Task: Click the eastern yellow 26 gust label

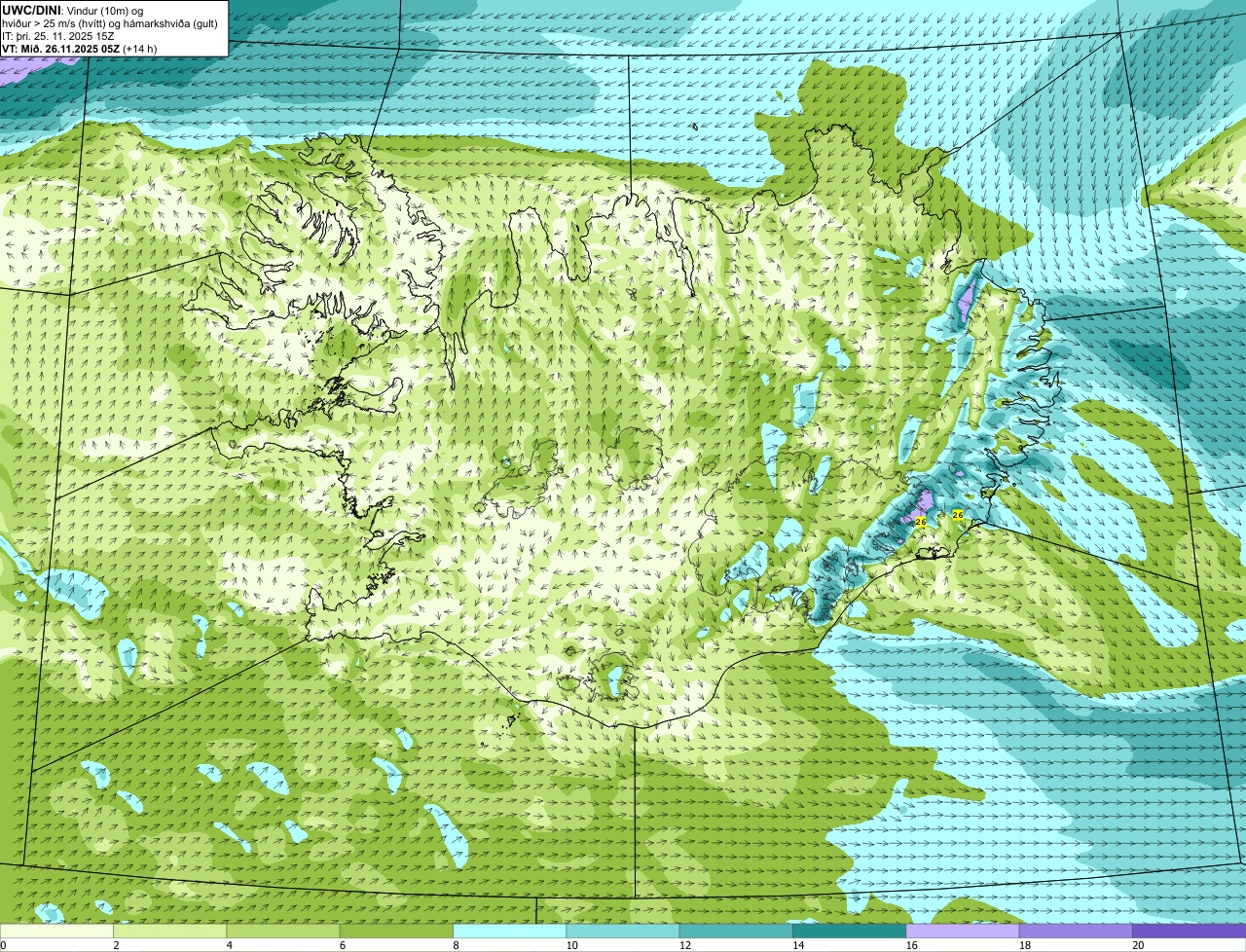Action: (958, 514)
